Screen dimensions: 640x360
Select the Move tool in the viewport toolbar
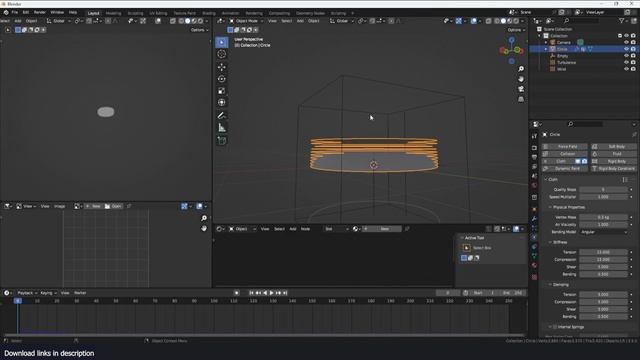[222, 67]
